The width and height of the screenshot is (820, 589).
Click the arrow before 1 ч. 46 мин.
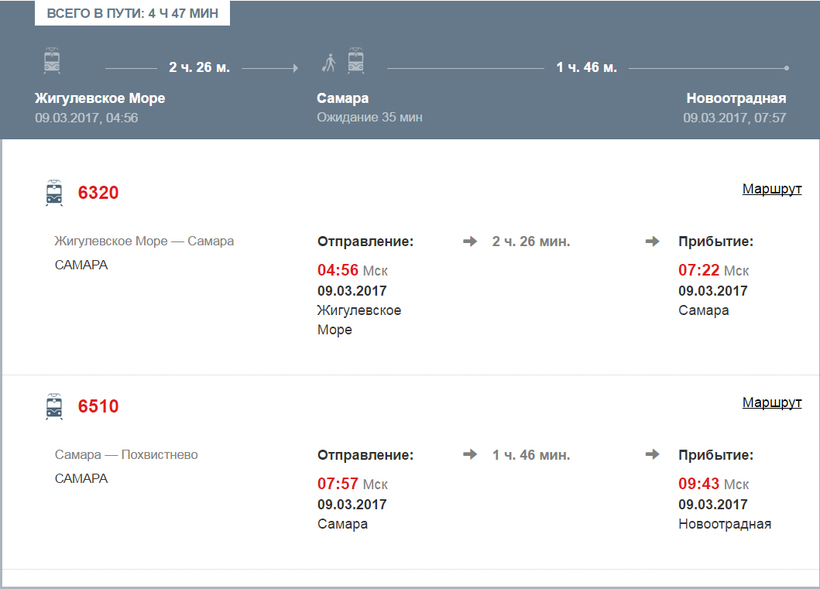[x=470, y=454]
